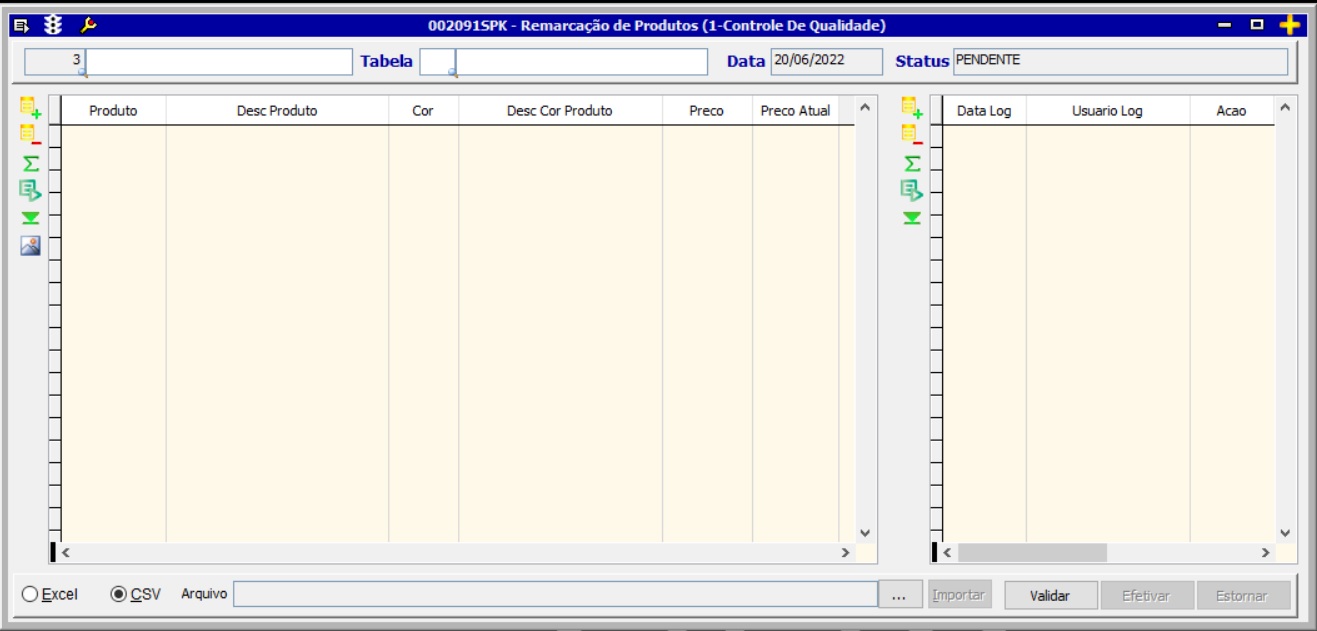Click the Arquivo file path field

coord(555,594)
